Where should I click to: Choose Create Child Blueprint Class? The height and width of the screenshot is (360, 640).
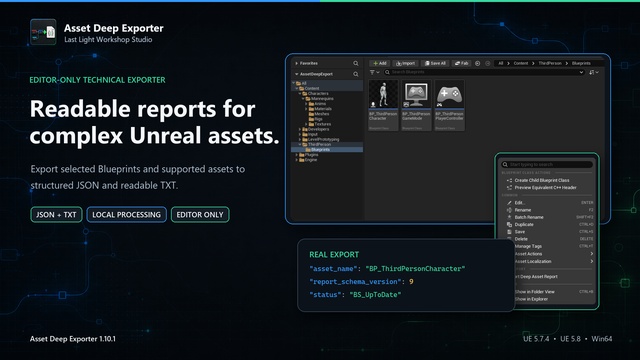point(542,180)
